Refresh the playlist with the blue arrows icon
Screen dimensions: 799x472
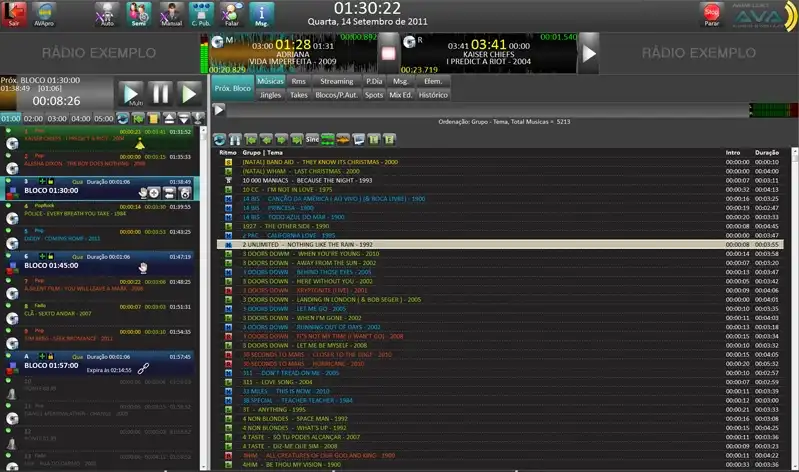point(122,119)
